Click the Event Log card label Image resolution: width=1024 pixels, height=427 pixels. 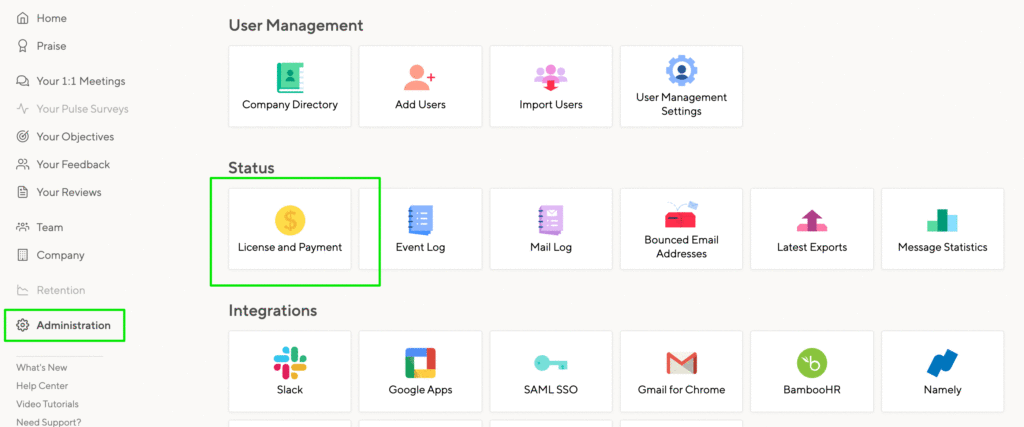click(x=420, y=247)
